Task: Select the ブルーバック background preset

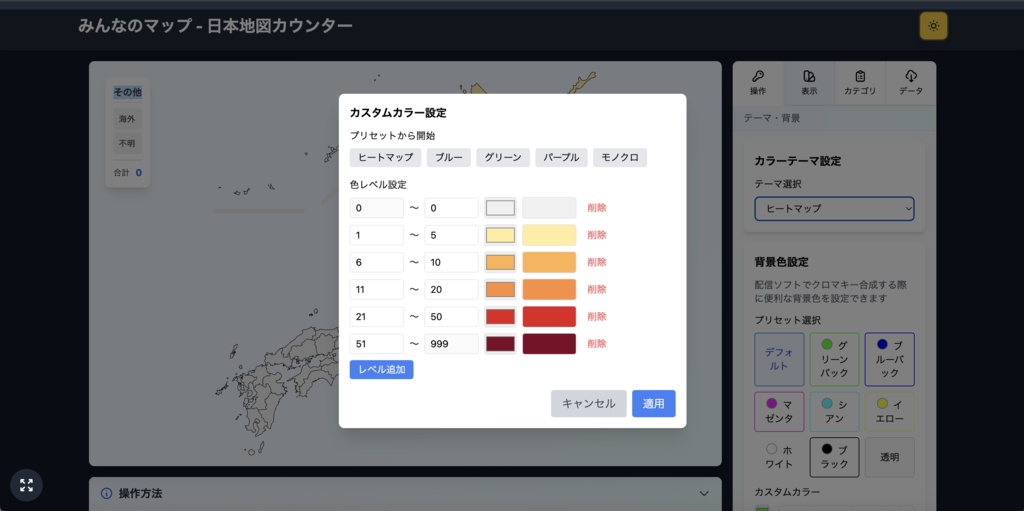Action: [889, 359]
